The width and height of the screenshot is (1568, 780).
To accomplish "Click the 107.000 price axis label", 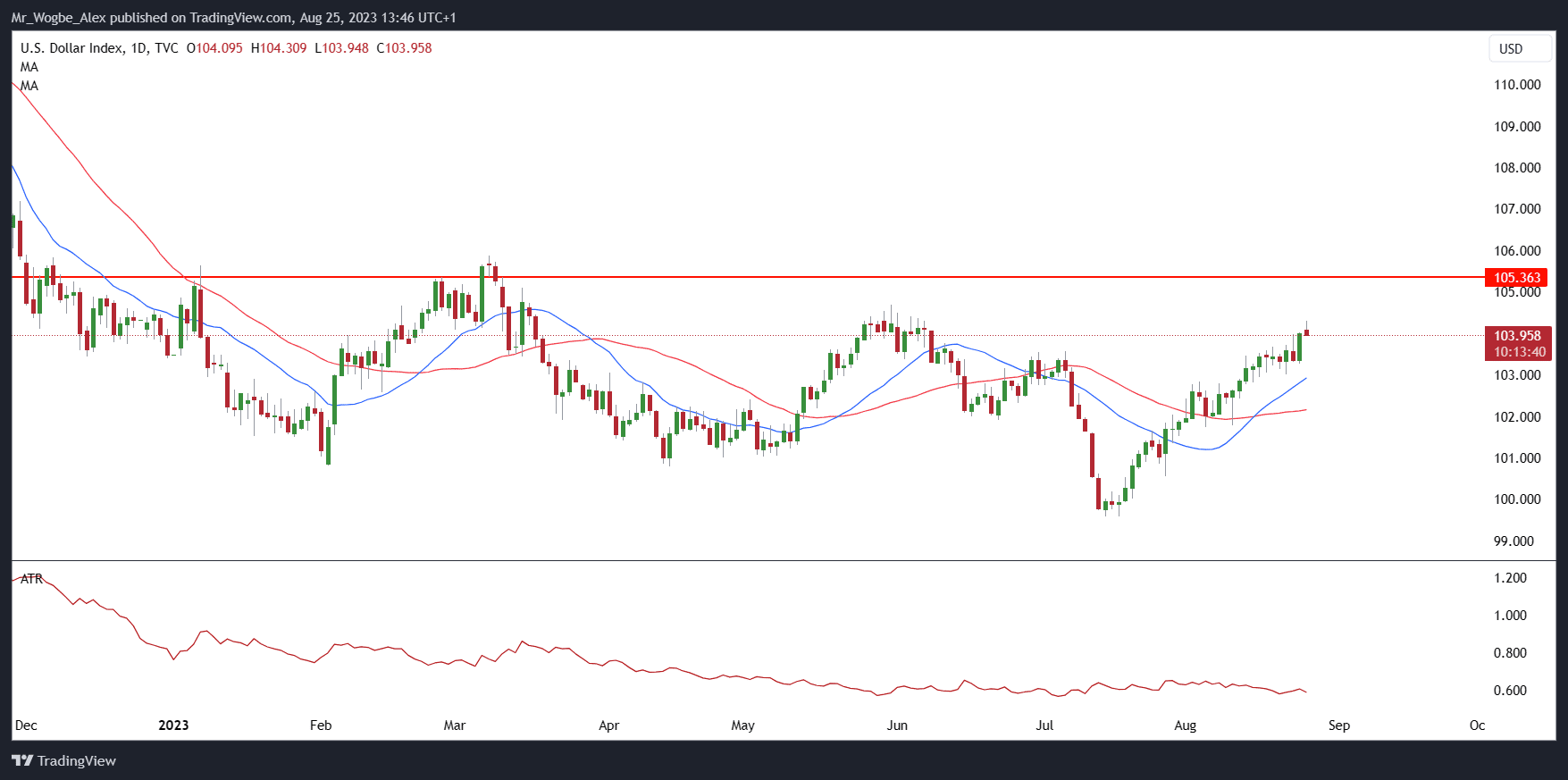I will 1517,209.
